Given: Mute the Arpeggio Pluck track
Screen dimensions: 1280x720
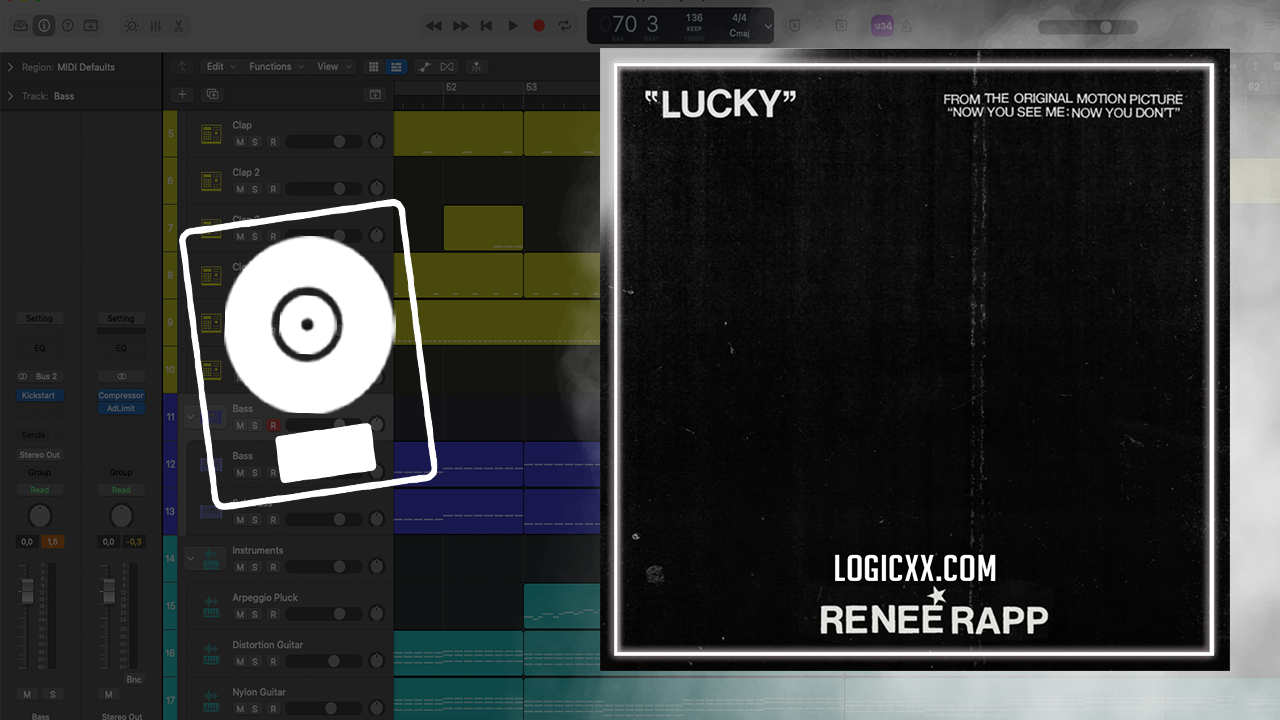Looking at the screenshot, I should 240,614.
